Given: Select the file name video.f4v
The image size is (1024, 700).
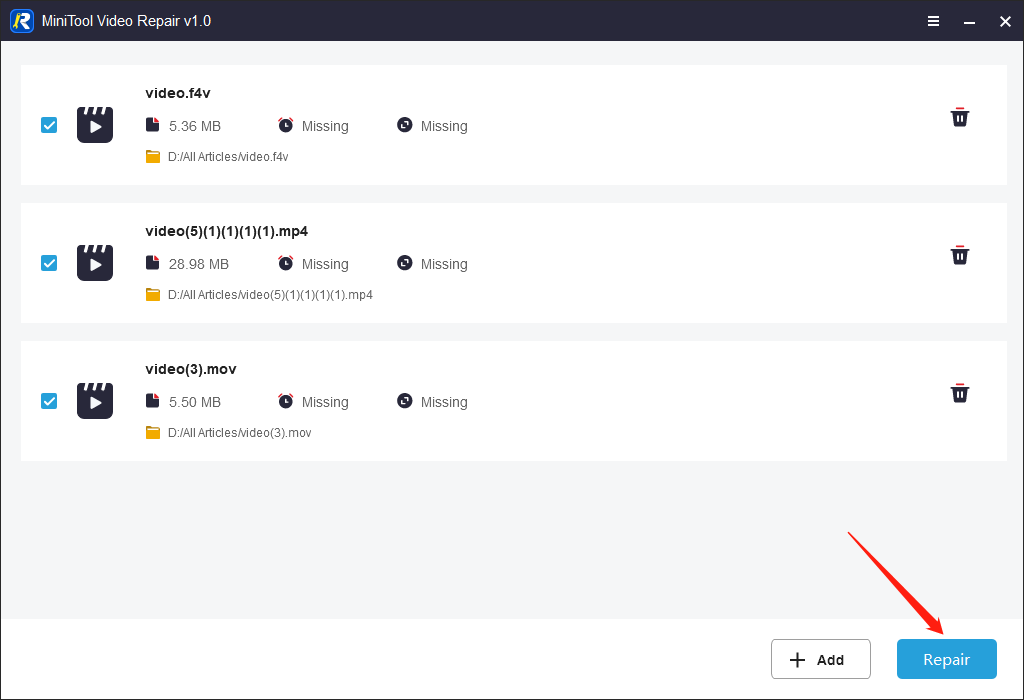Looking at the screenshot, I should point(178,93).
